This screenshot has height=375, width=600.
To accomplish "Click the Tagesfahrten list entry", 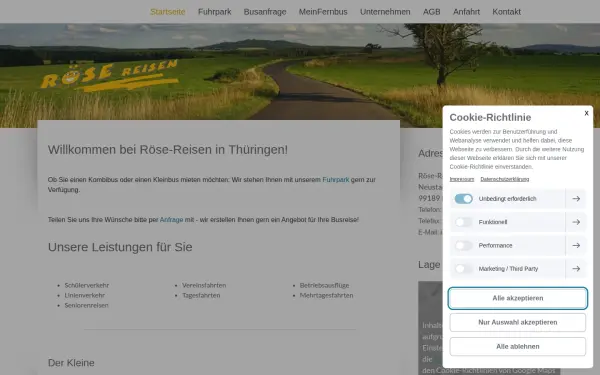I will pos(201,295).
